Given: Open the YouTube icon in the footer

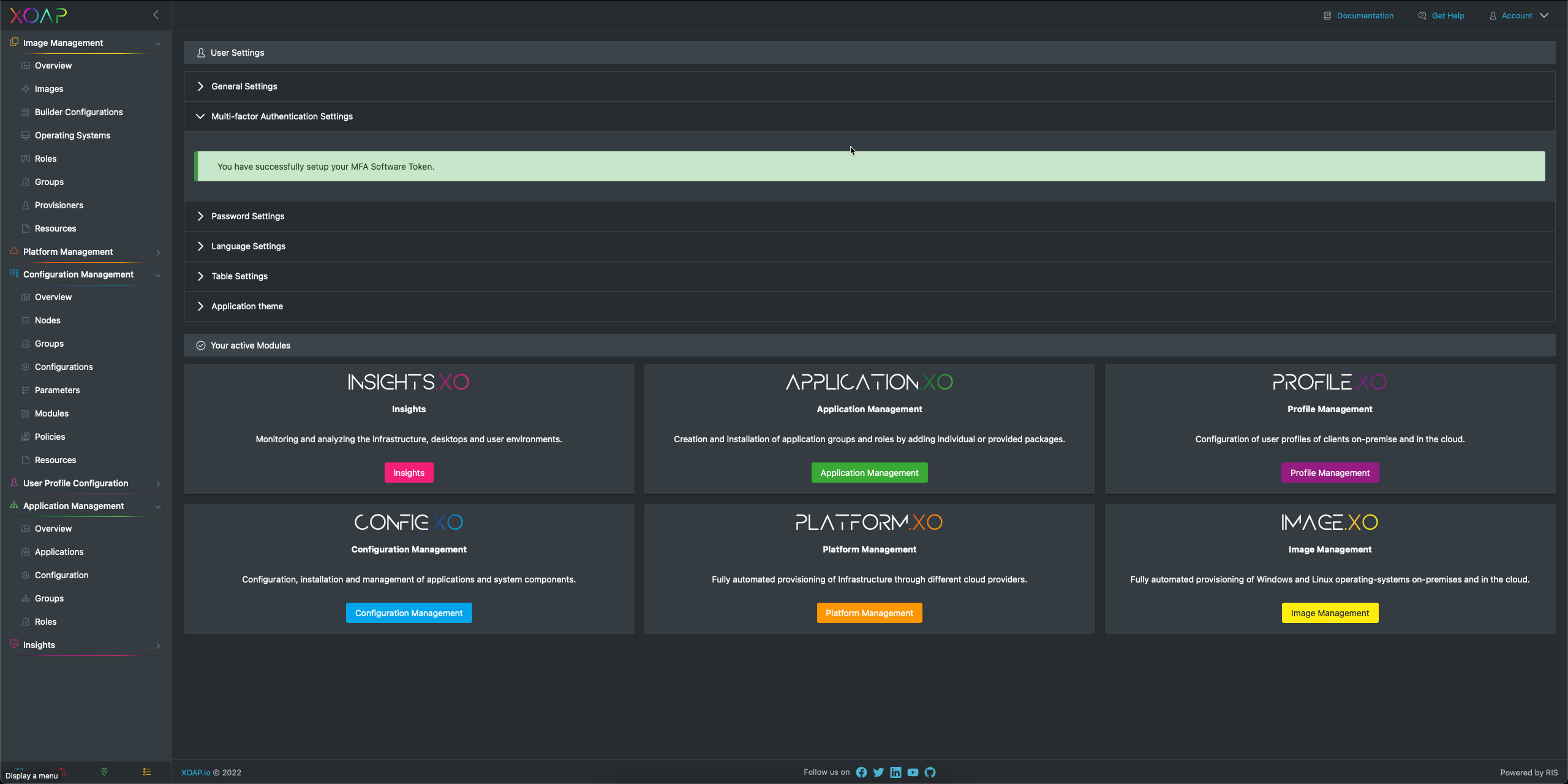Looking at the screenshot, I should pyautogui.click(x=913, y=772).
